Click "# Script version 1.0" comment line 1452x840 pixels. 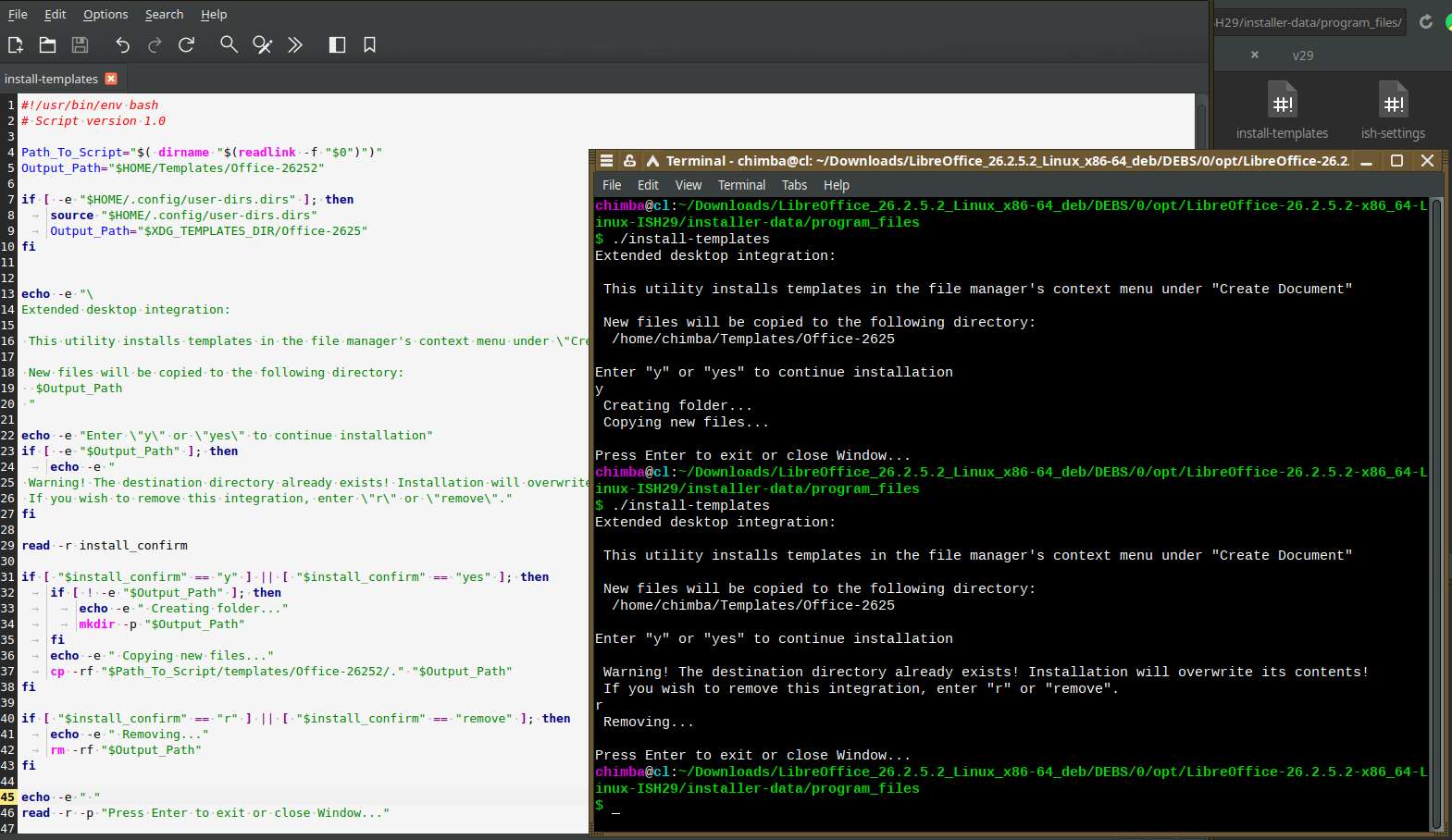coord(93,121)
